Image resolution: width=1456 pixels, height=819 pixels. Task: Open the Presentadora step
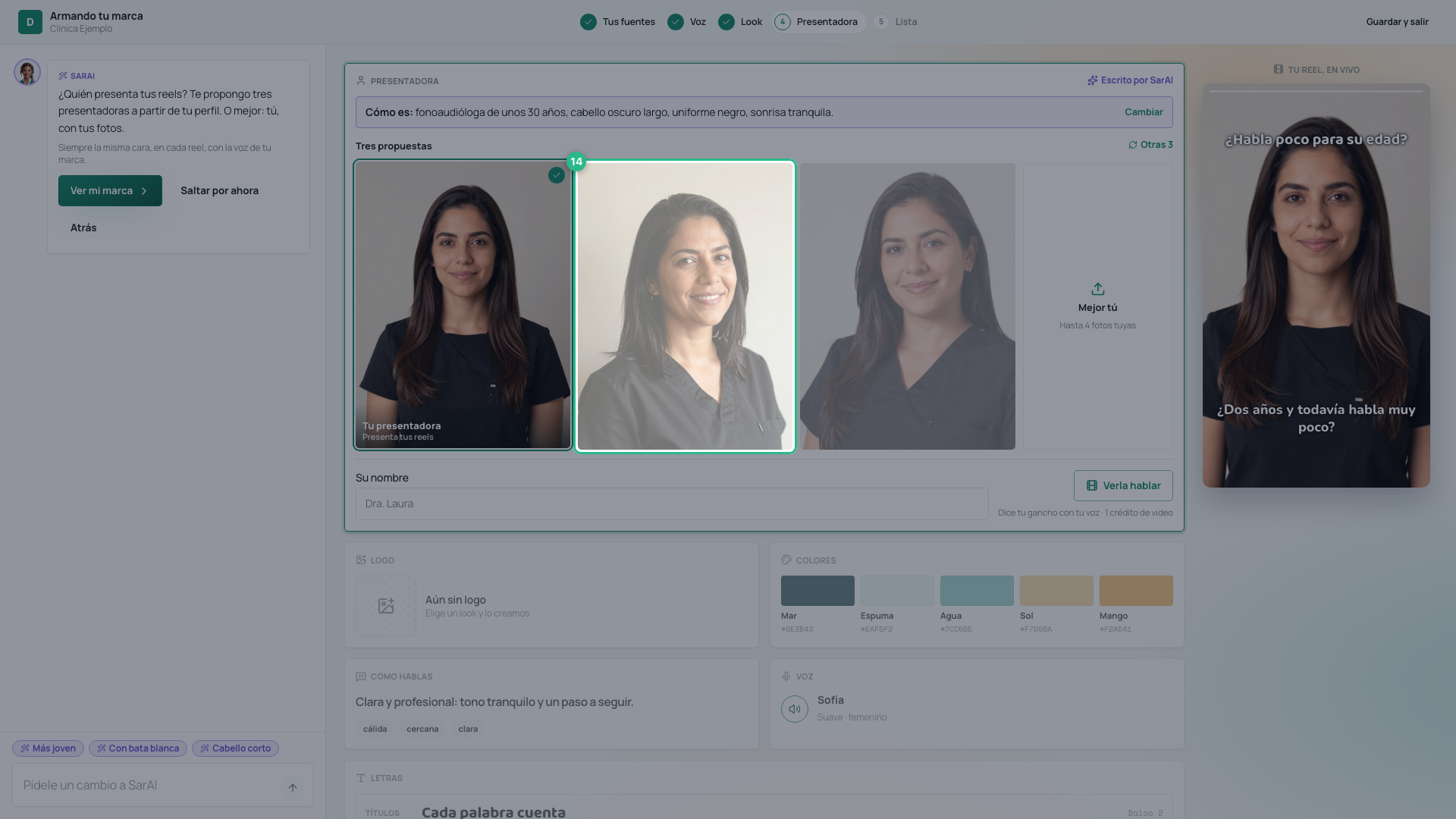click(817, 22)
